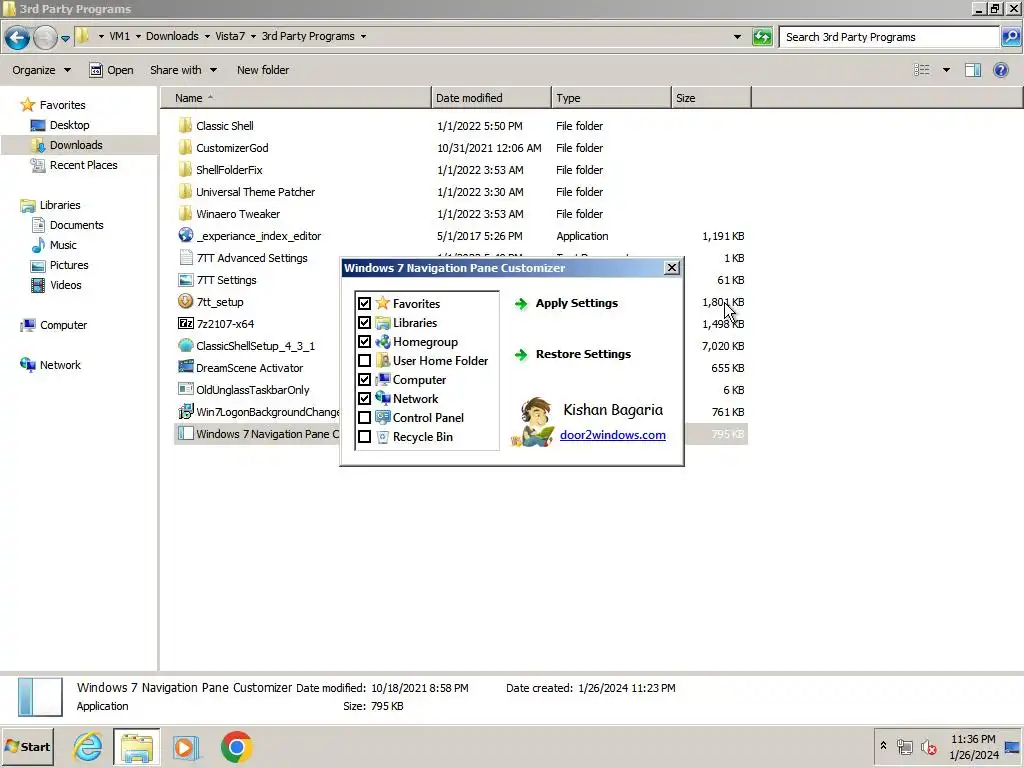The image size is (1024, 768).
Task: Open Help with the question mark icon
Action: click(x=1000, y=70)
